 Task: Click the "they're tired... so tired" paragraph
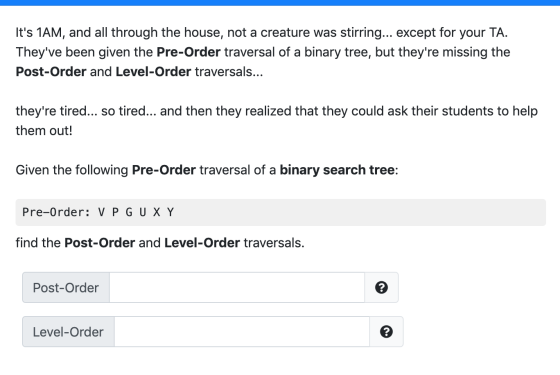point(276,121)
